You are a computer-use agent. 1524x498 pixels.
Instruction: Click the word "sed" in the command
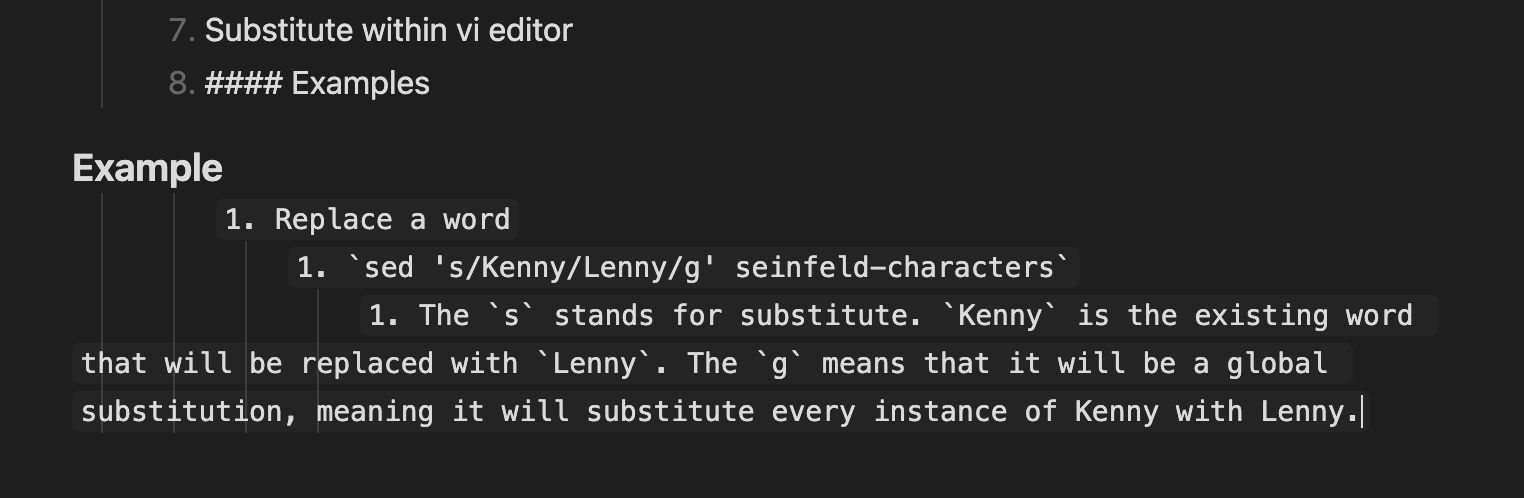381,268
